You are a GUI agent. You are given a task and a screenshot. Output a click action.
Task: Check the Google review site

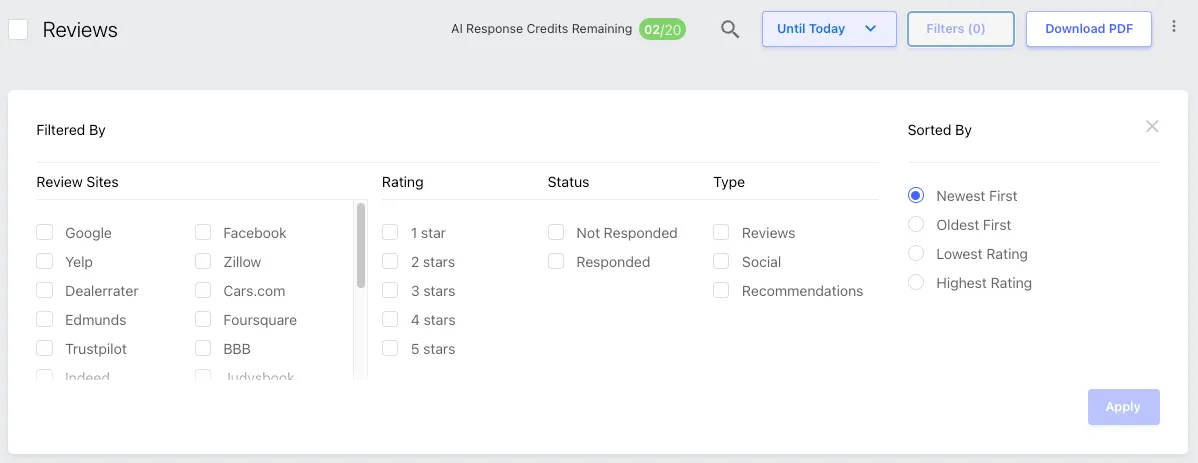pos(45,232)
